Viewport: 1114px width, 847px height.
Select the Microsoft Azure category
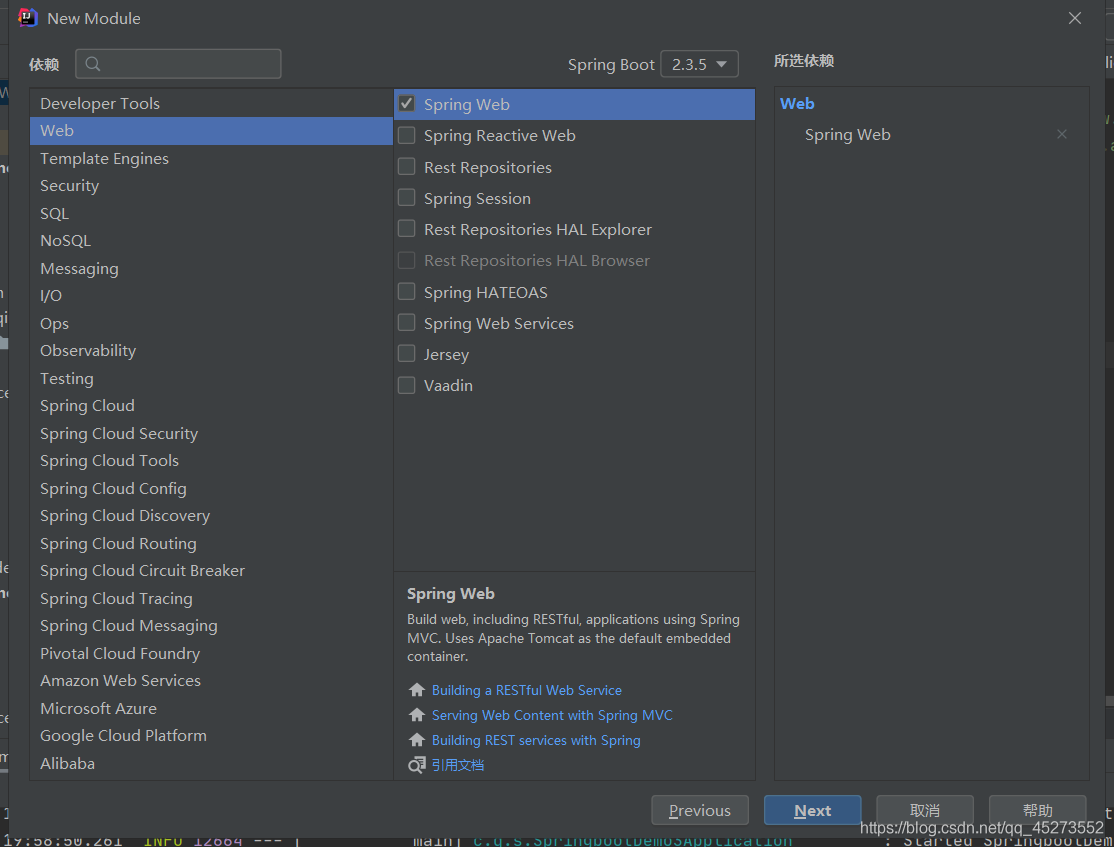(211, 708)
